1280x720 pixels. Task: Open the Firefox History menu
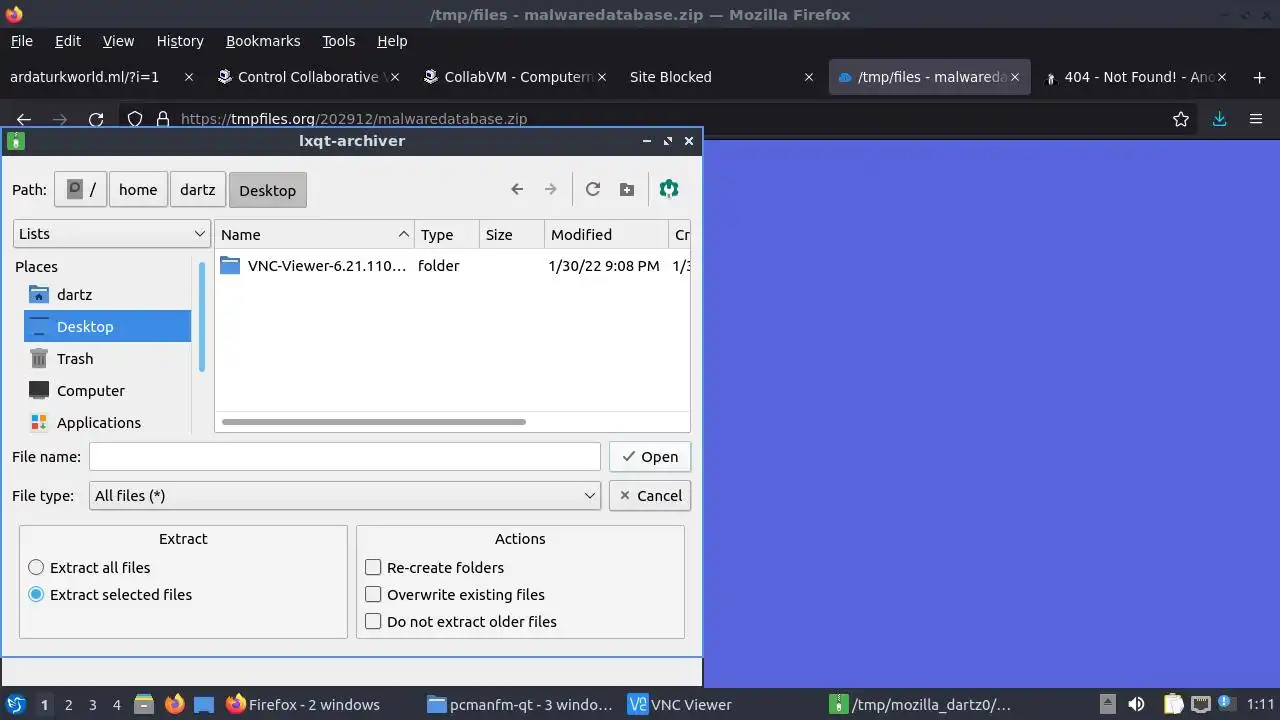point(180,41)
